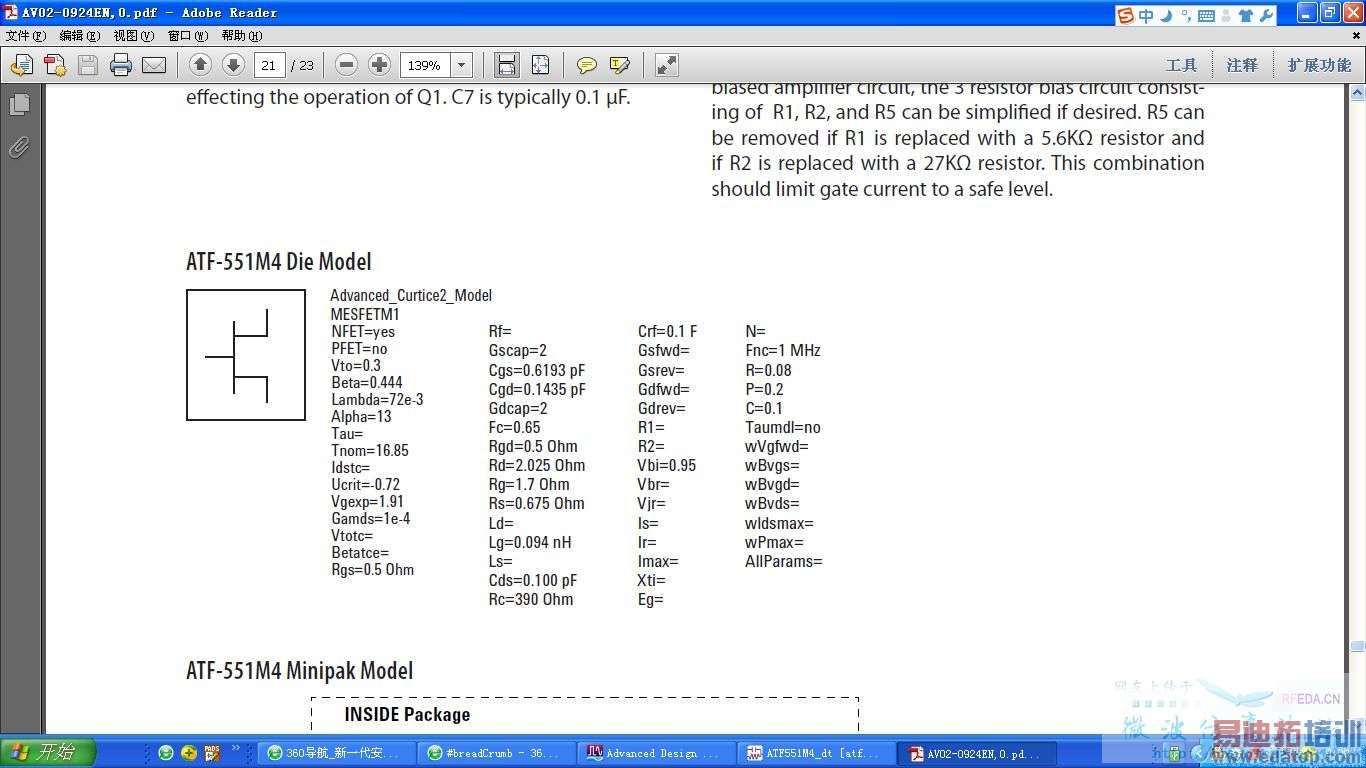Click the 'ATF-551M4 Minipak Model' heading
Image resolution: width=1366 pixels, height=768 pixels.
click(300, 671)
